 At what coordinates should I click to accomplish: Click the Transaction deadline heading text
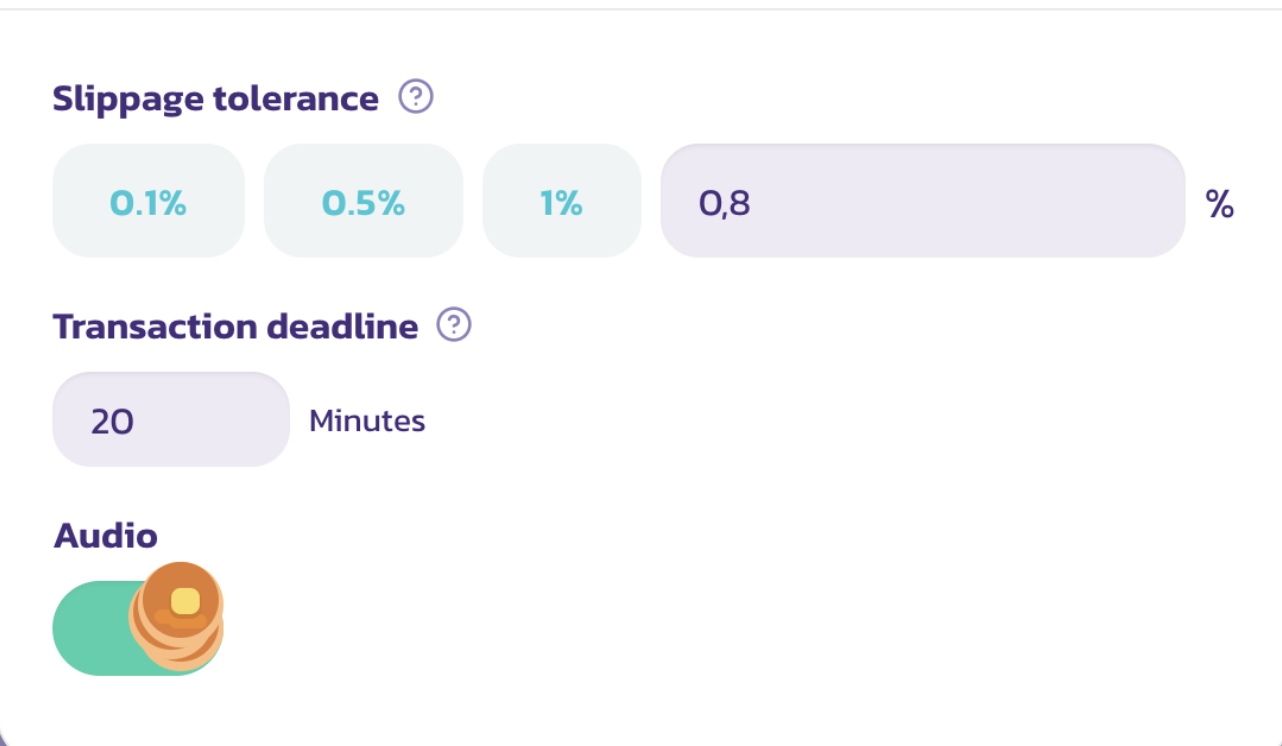[x=235, y=327]
